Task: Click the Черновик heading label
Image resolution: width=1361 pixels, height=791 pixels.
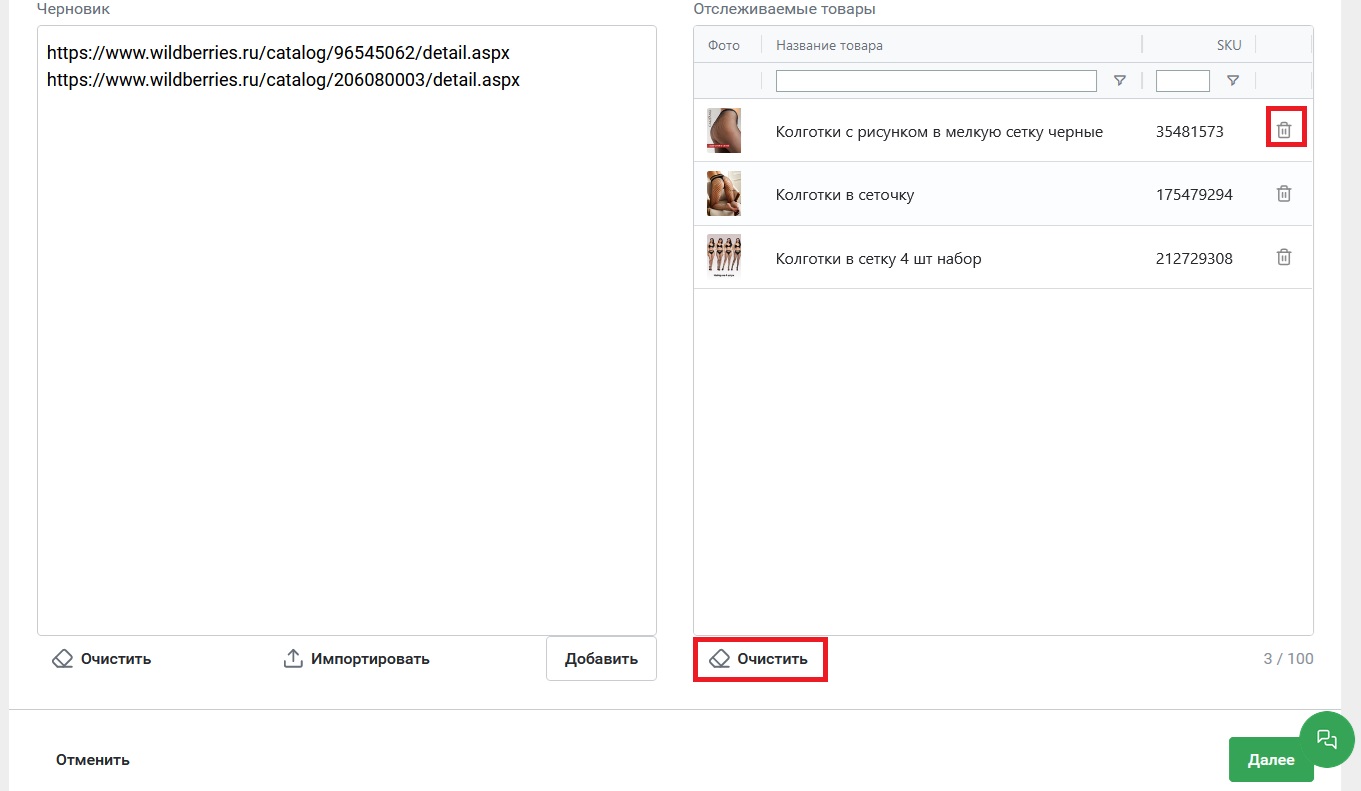Action: pyautogui.click(x=73, y=9)
